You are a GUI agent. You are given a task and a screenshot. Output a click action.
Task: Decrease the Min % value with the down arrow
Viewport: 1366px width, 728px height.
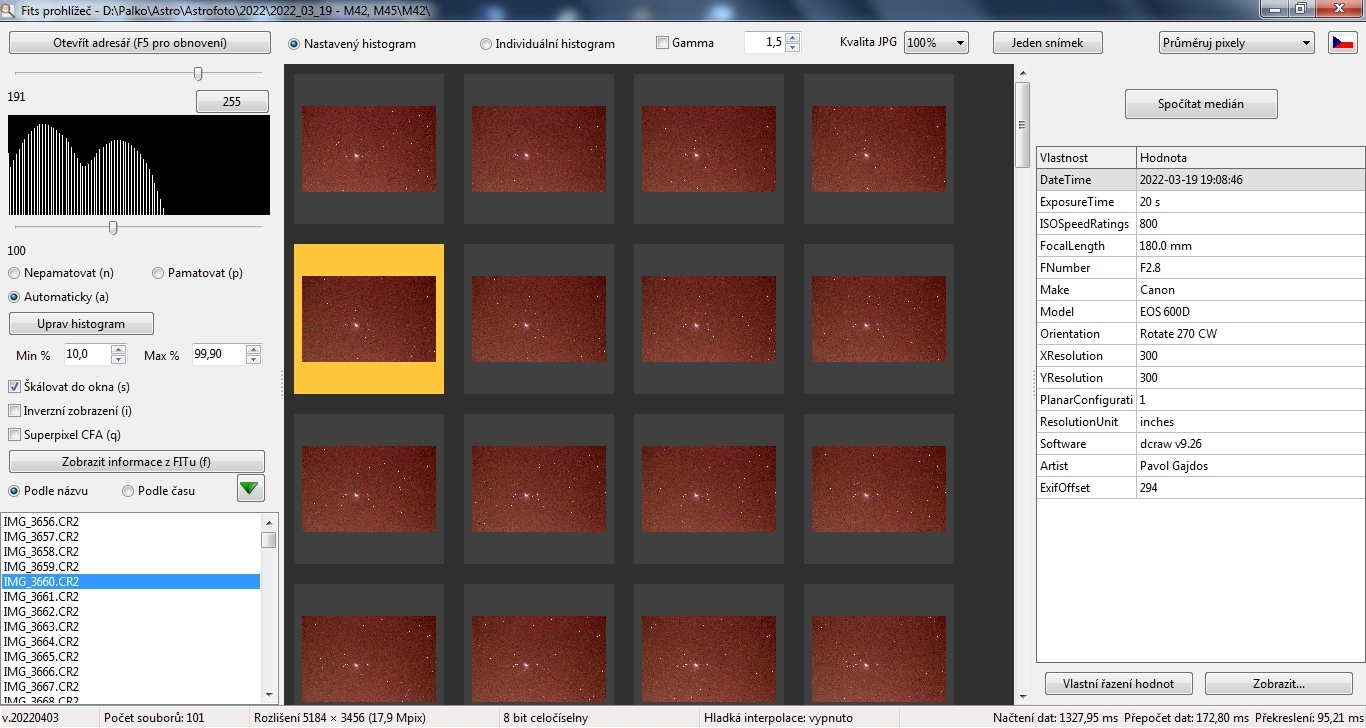click(x=119, y=360)
